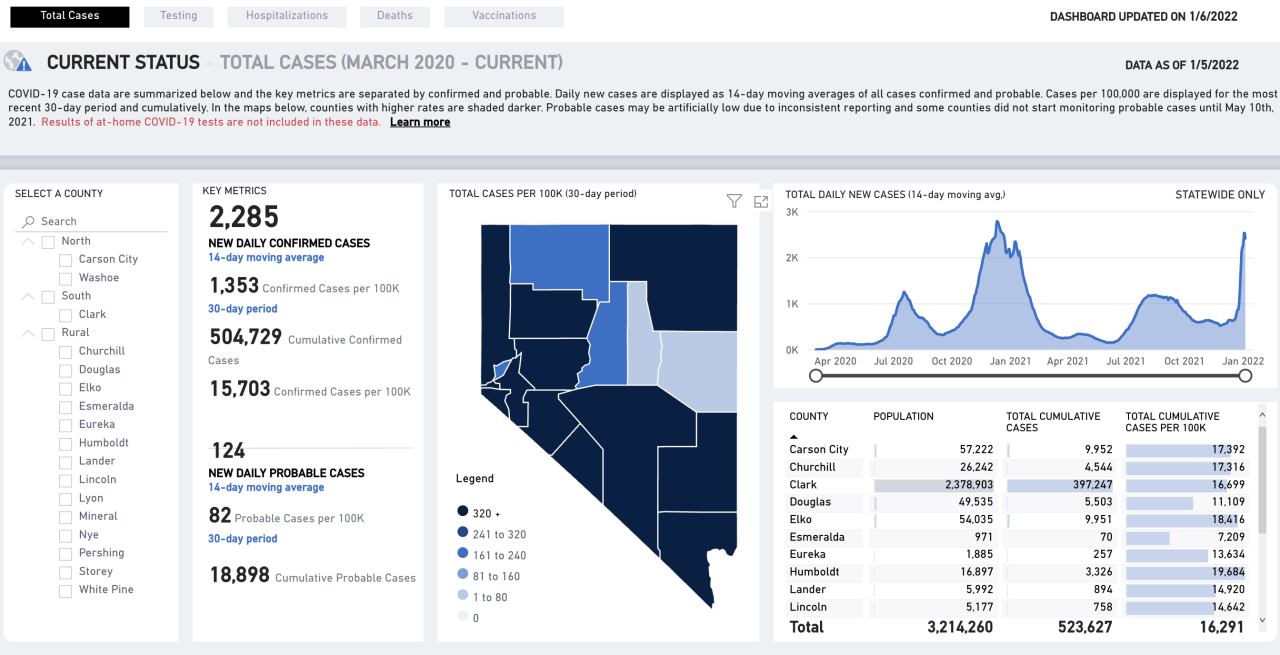Collapse the South county group
The width and height of the screenshot is (1280, 655).
(x=28, y=295)
